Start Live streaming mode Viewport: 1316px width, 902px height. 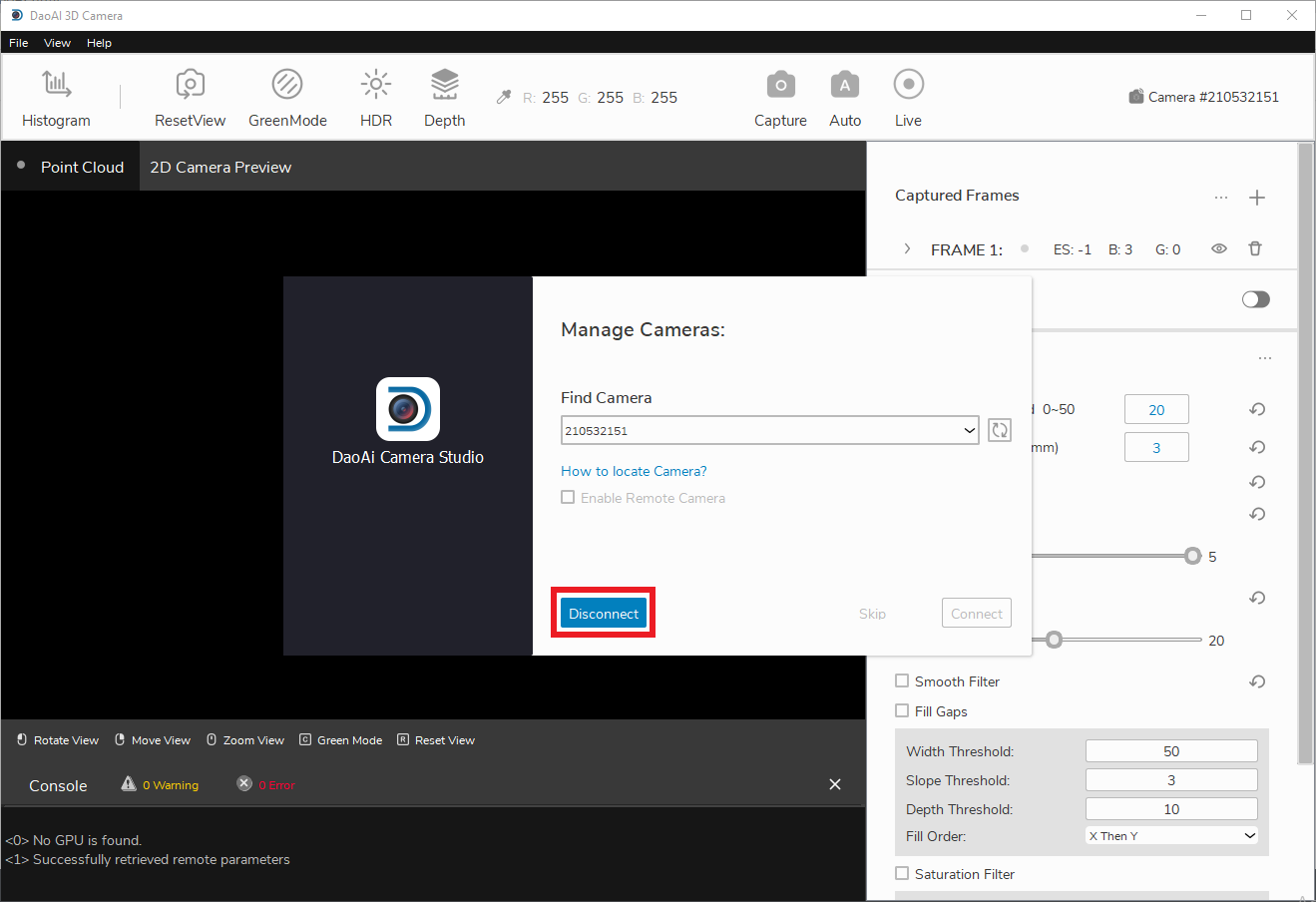pyautogui.click(x=908, y=85)
